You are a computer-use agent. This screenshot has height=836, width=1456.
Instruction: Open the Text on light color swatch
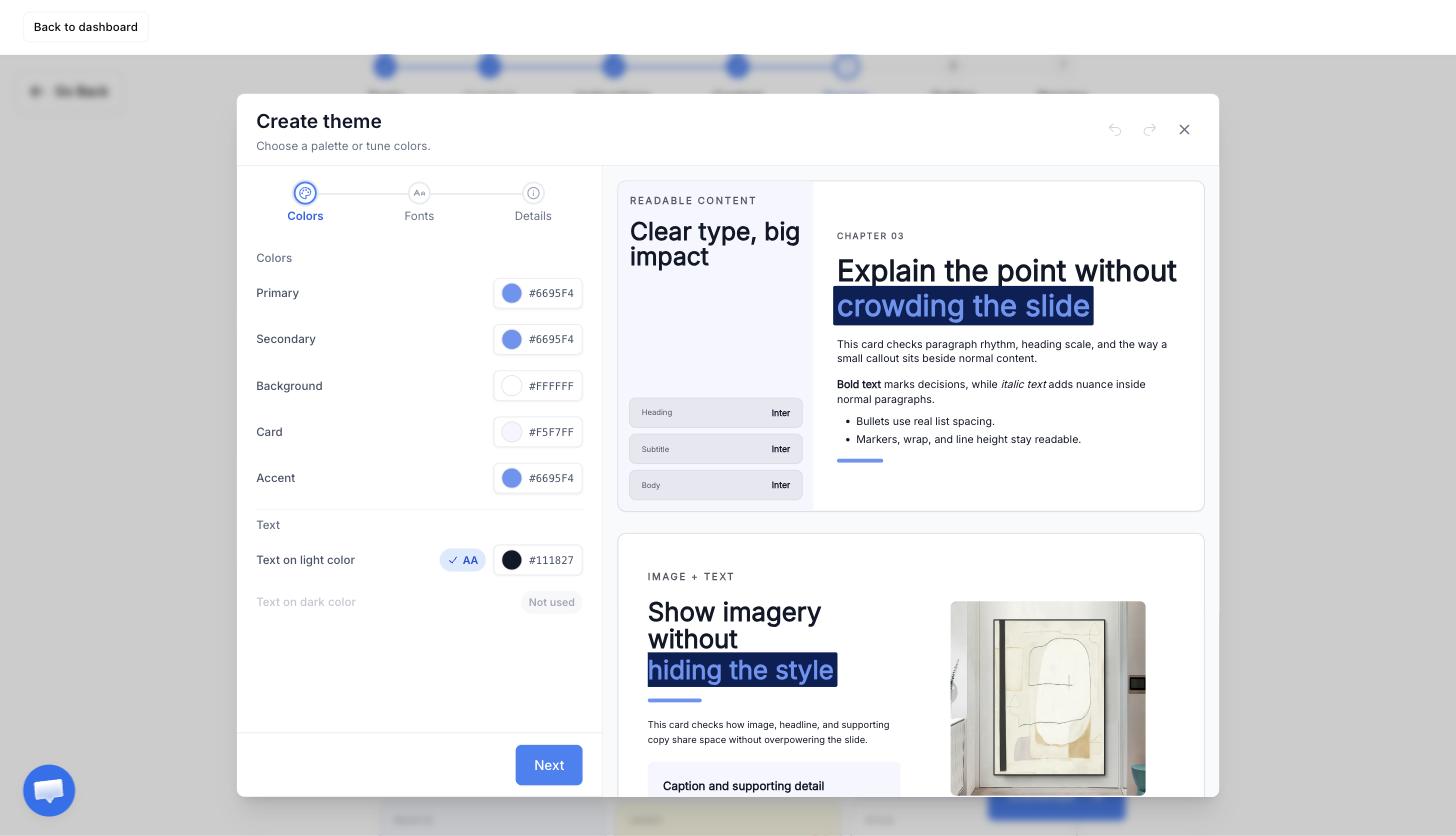[x=512, y=560]
